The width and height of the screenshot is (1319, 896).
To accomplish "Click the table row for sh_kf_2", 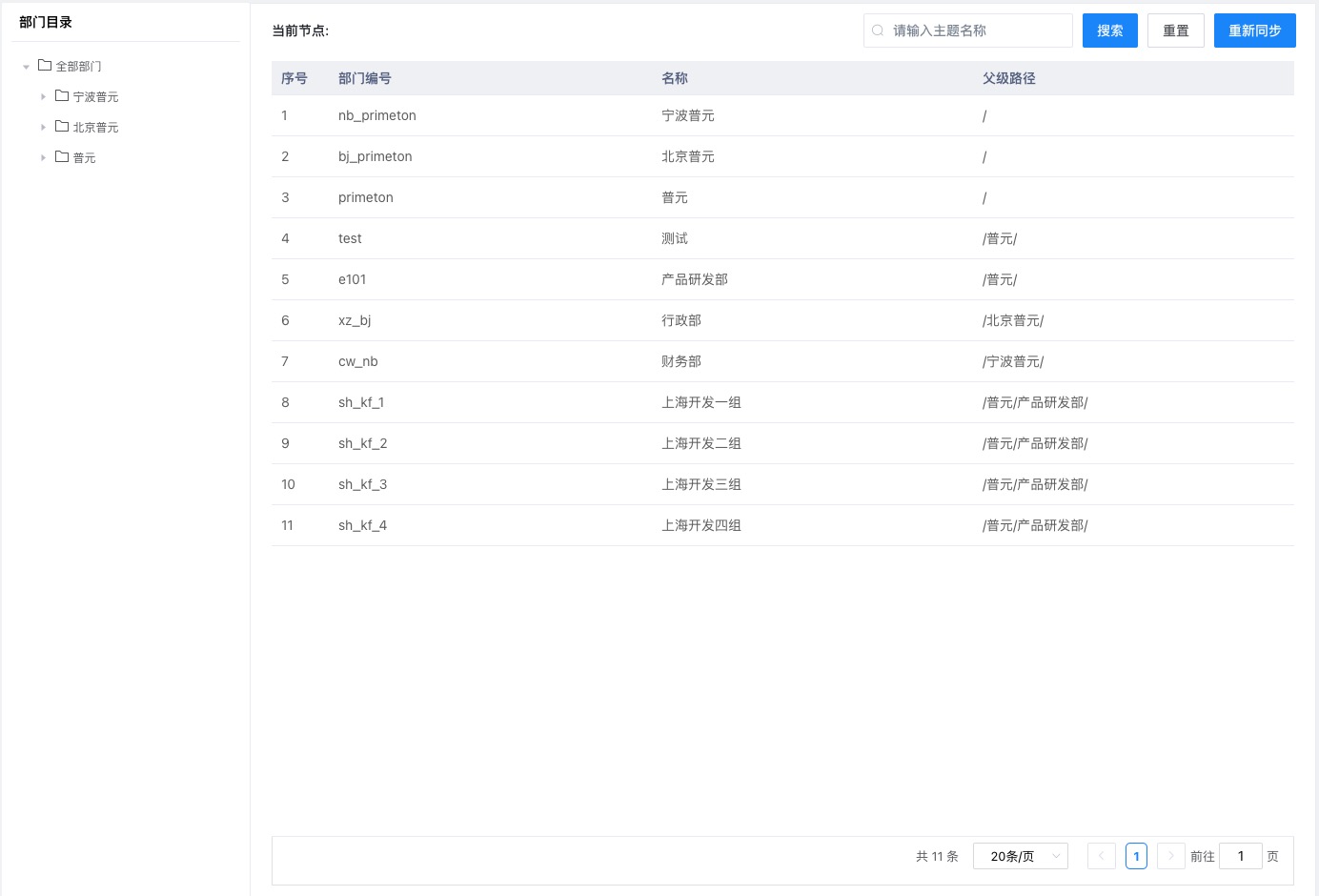I will tap(667, 443).
